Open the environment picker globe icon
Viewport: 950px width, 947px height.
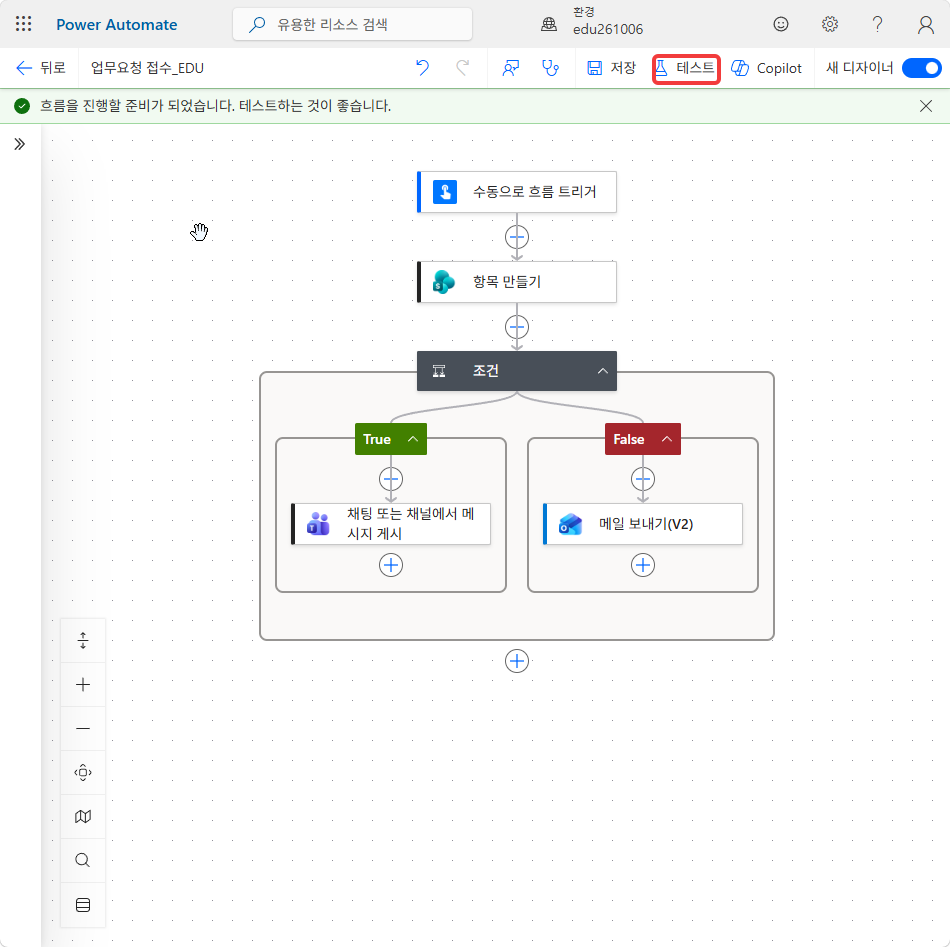tap(549, 24)
